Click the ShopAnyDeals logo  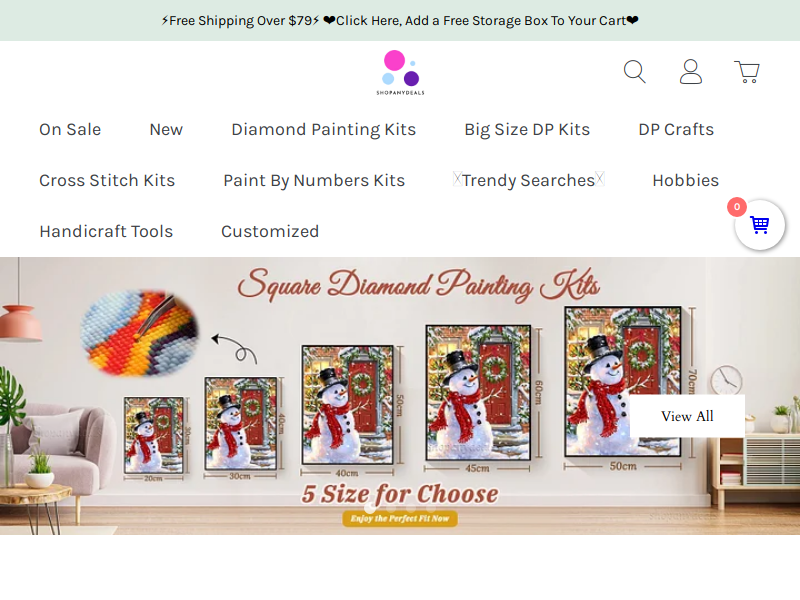[x=401, y=72]
